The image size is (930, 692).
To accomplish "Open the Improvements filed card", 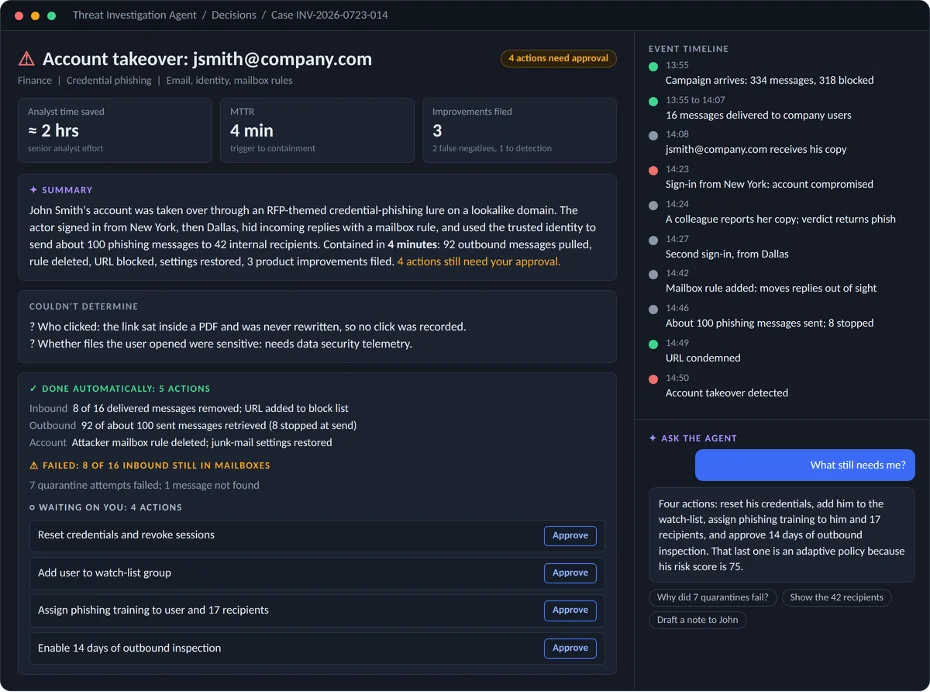I will pos(519,130).
